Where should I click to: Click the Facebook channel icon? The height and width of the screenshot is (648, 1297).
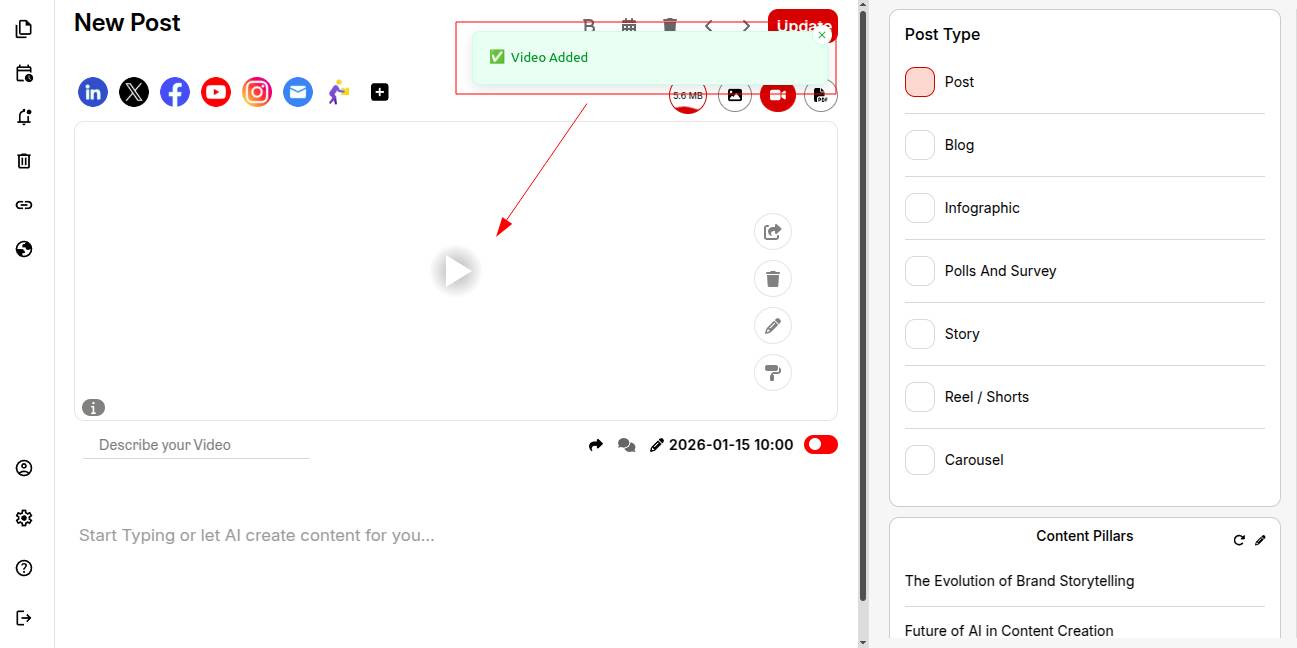click(175, 93)
